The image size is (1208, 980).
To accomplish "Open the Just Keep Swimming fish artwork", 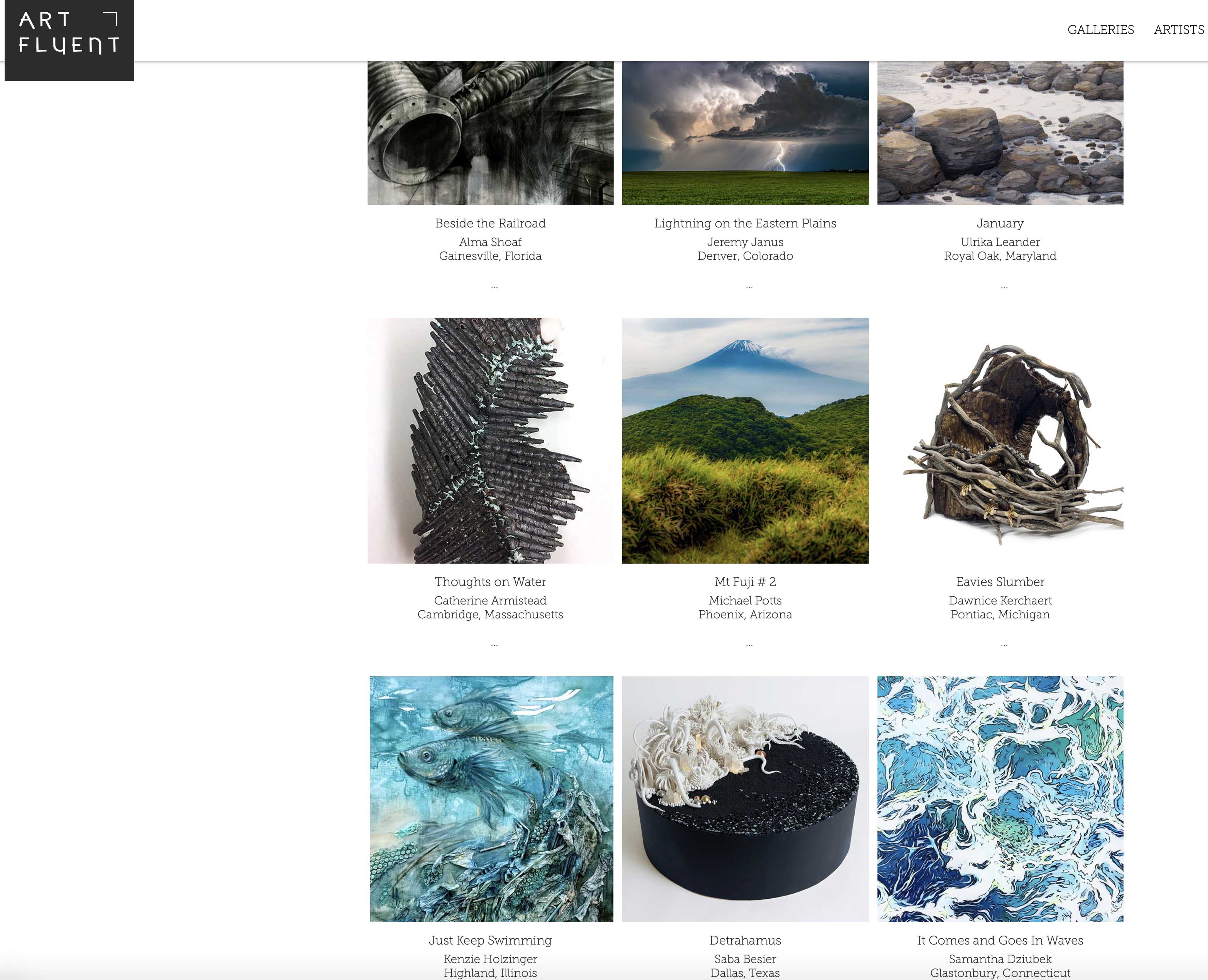I will [491, 799].
